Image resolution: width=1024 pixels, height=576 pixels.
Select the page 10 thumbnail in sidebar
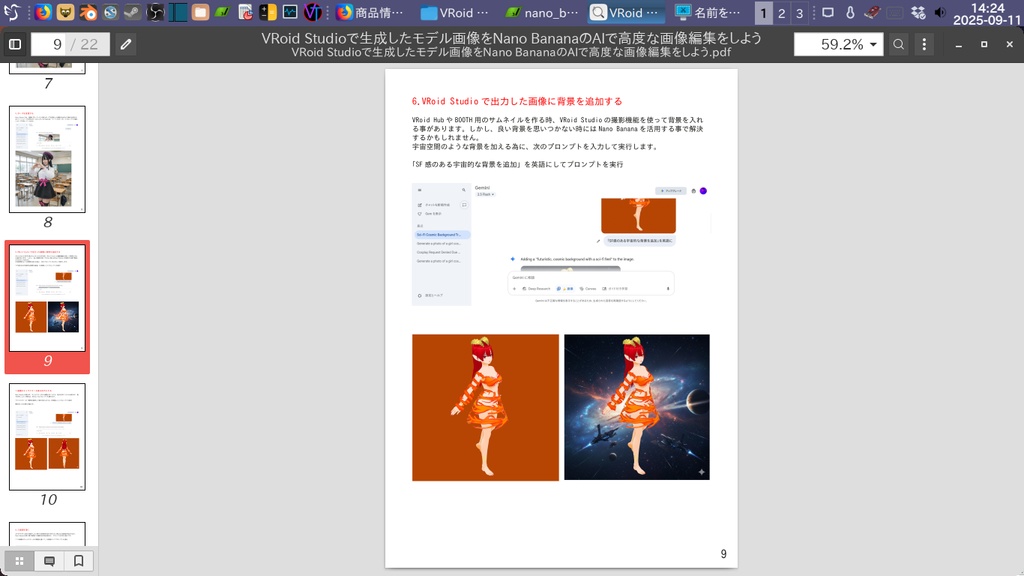pyautogui.click(x=47, y=437)
